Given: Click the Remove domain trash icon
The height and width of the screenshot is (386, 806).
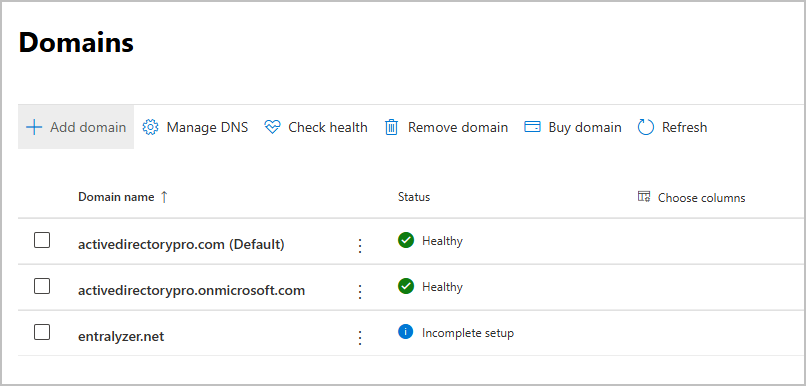Looking at the screenshot, I should tap(392, 127).
